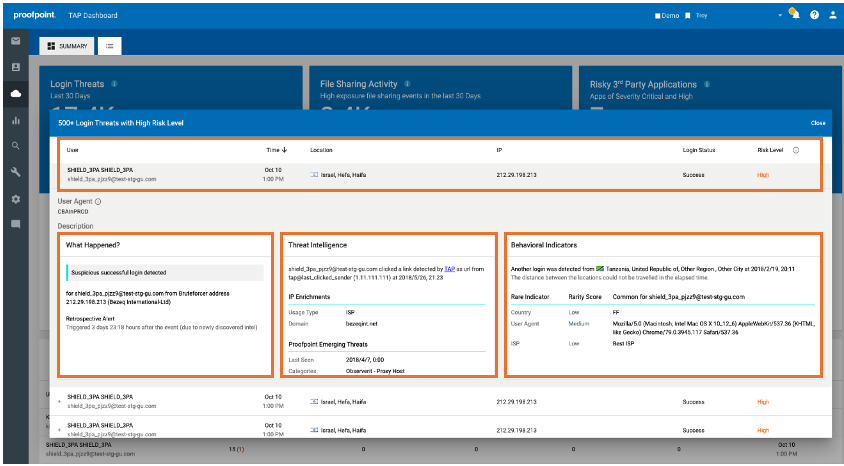This screenshot has width=844, height=466.
Task: Click the Login Status column header
Action: click(x=699, y=150)
